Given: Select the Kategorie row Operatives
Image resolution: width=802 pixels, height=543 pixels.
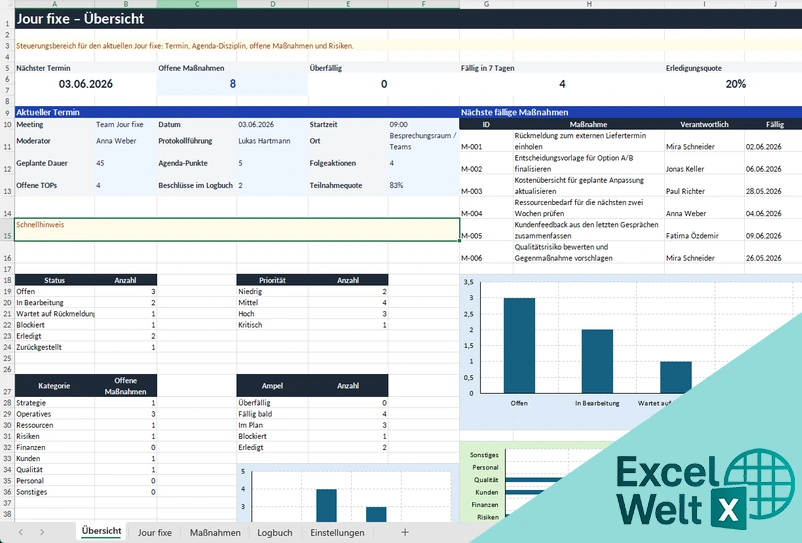Looking at the screenshot, I should pos(85,414).
